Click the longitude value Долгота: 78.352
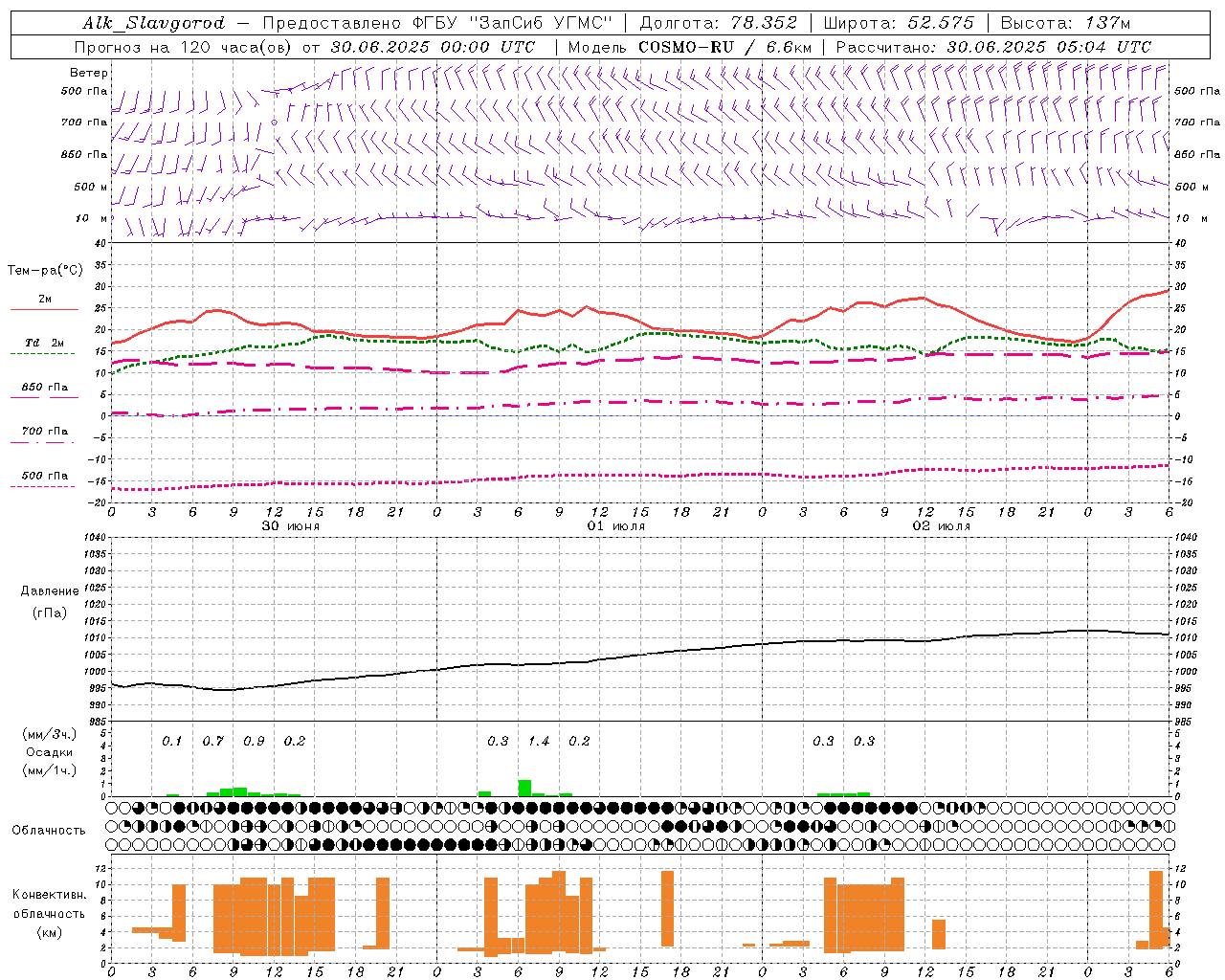Viewport: 1225px width, 980px height. tap(717, 23)
